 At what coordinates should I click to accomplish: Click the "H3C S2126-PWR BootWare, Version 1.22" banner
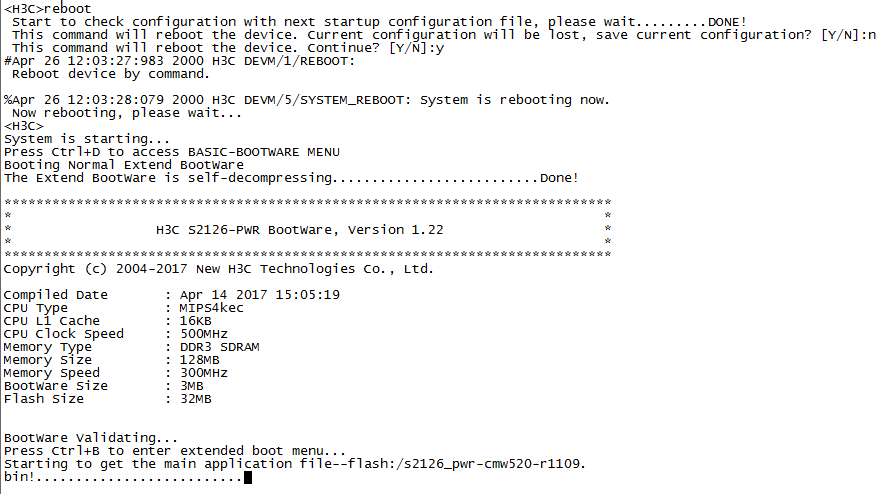tap(300, 229)
